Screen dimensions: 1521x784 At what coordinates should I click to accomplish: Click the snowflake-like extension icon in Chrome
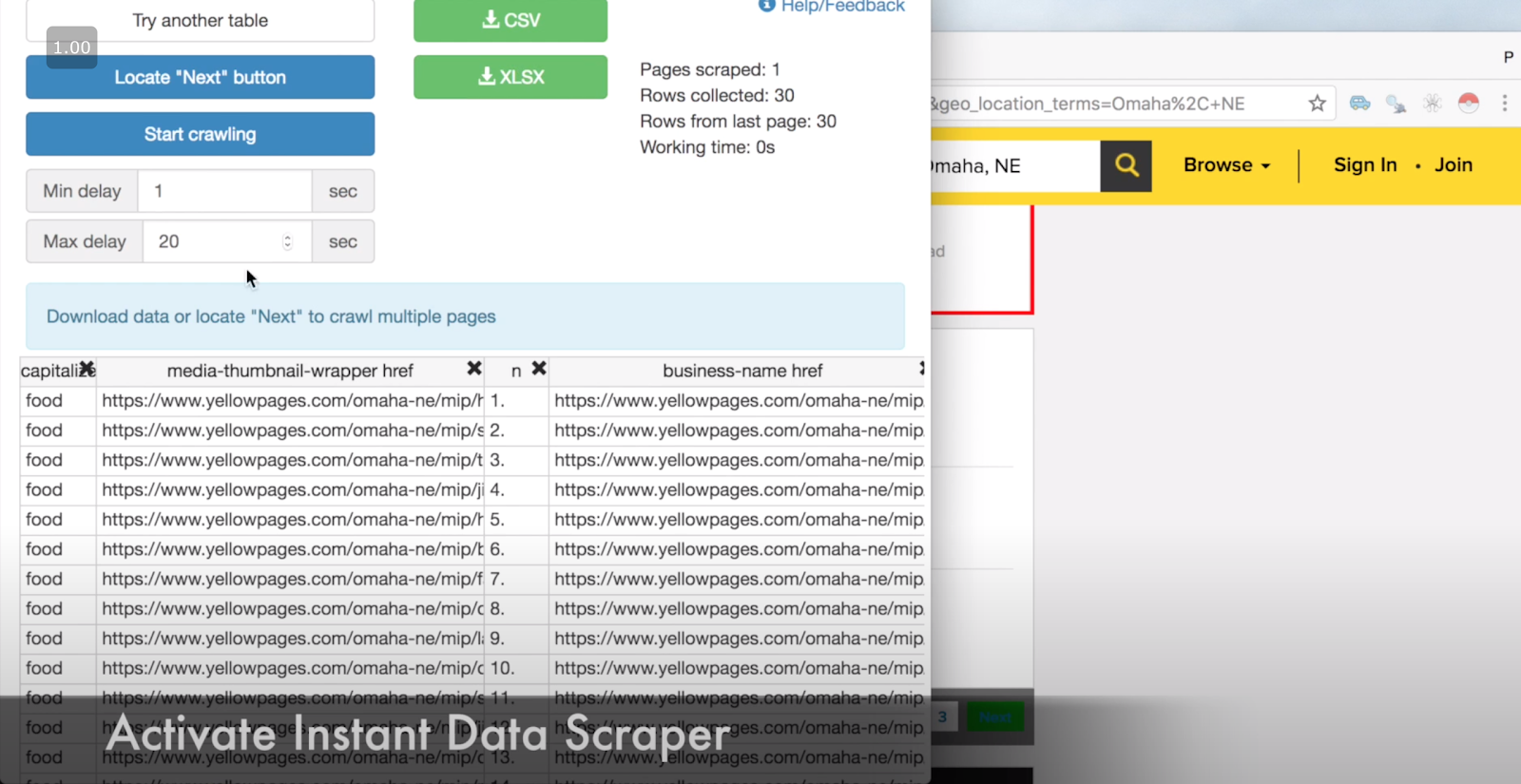pos(1433,104)
